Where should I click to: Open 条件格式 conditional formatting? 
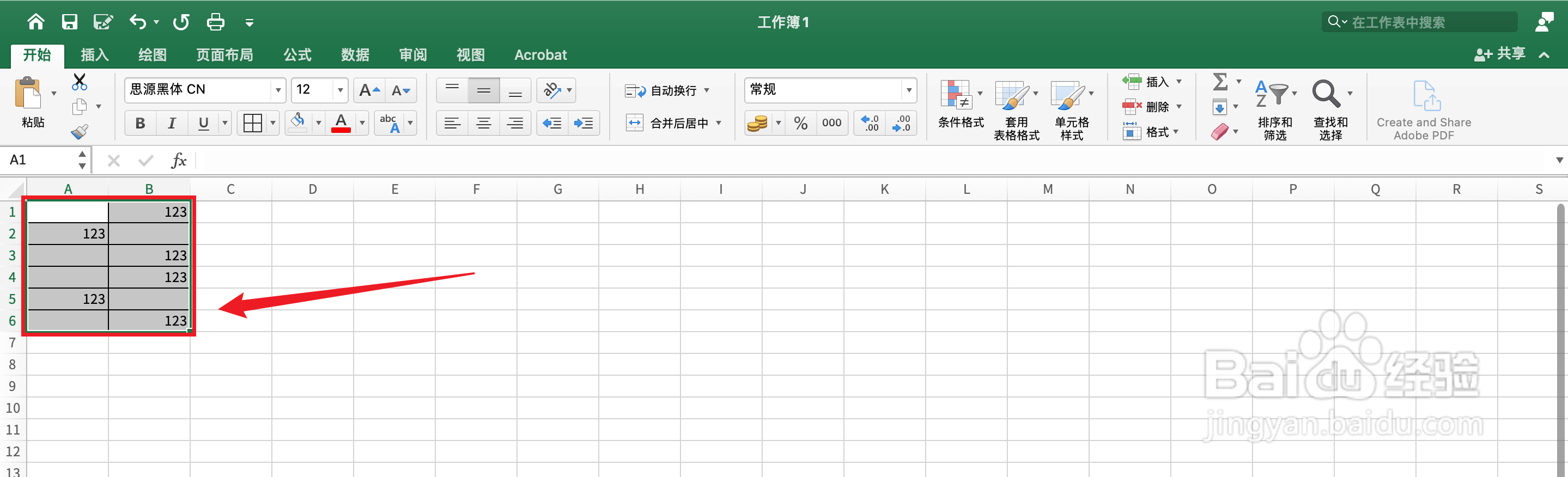[961, 105]
